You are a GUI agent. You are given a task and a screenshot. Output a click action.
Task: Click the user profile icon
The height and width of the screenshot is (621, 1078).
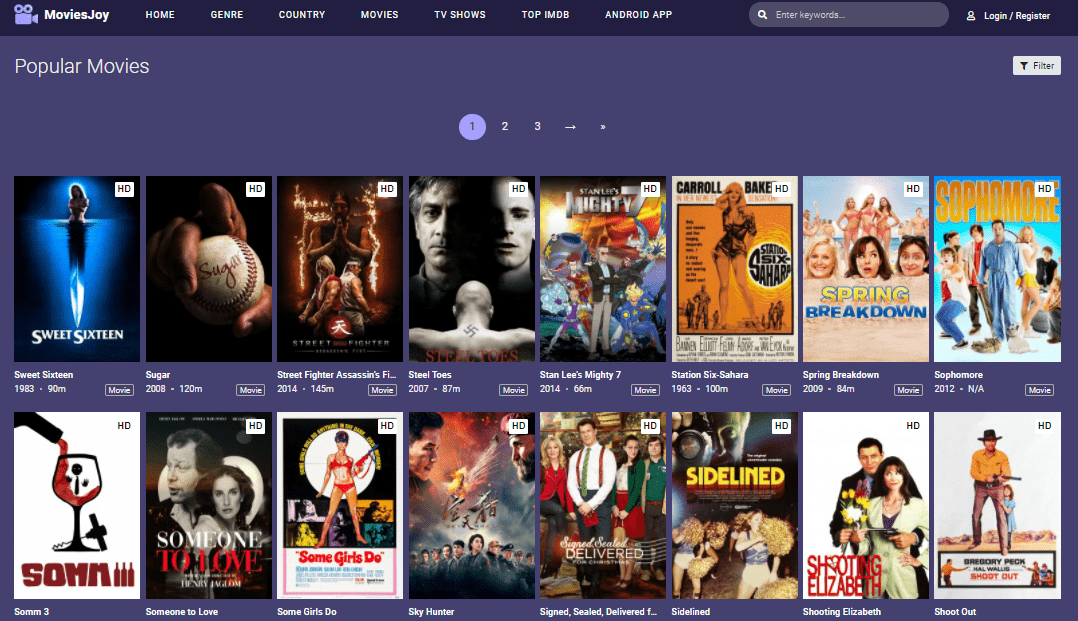click(x=971, y=15)
